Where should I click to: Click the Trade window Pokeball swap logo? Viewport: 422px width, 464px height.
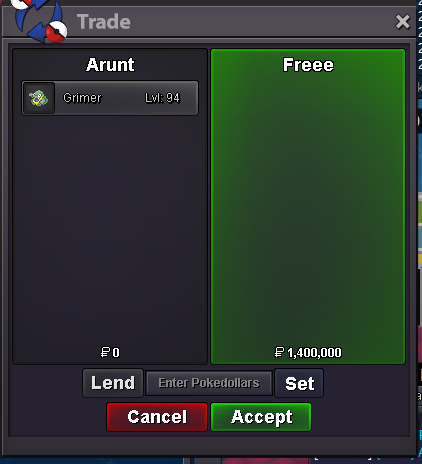point(39,21)
